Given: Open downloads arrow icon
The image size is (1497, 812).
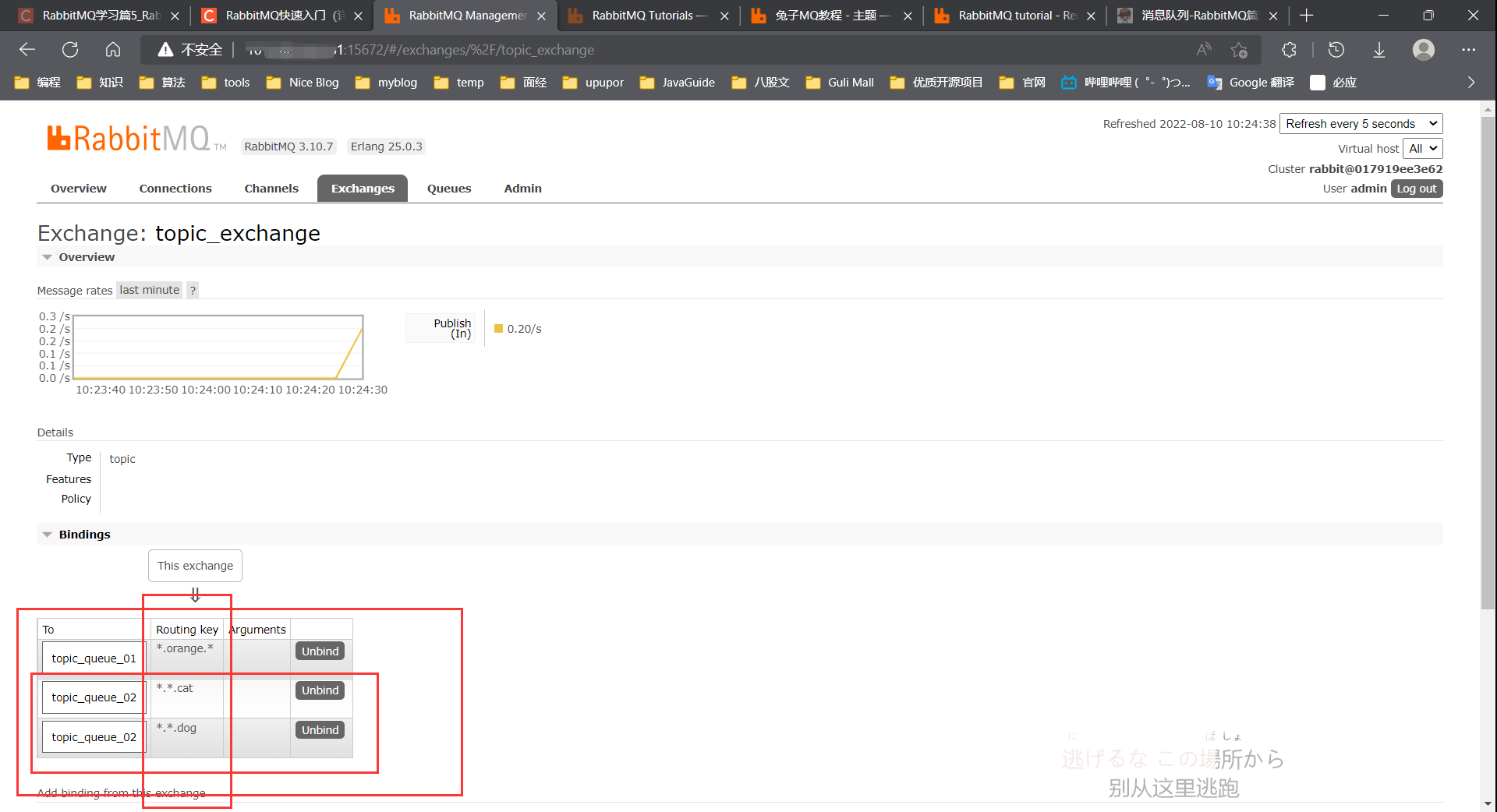Looking at the screenshot, I should pos(1378,50).
